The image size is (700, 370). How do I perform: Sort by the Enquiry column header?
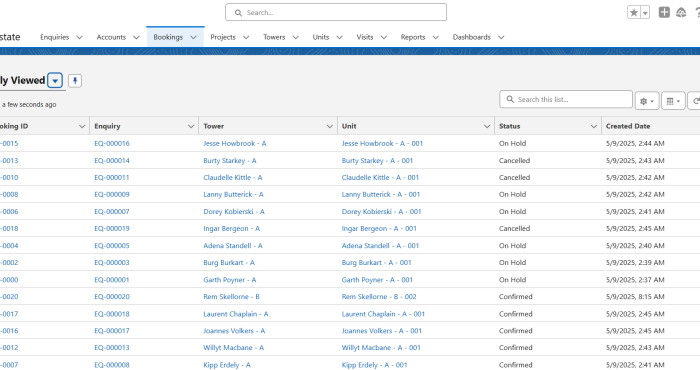(107, 126)
